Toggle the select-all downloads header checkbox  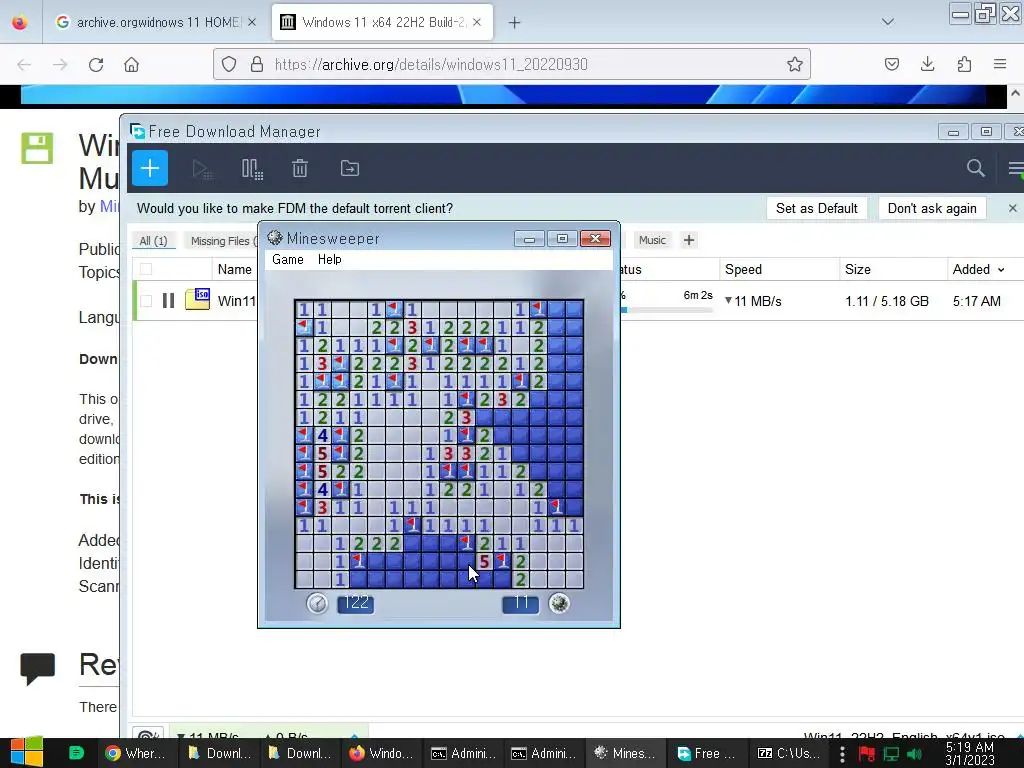[146, 269]
